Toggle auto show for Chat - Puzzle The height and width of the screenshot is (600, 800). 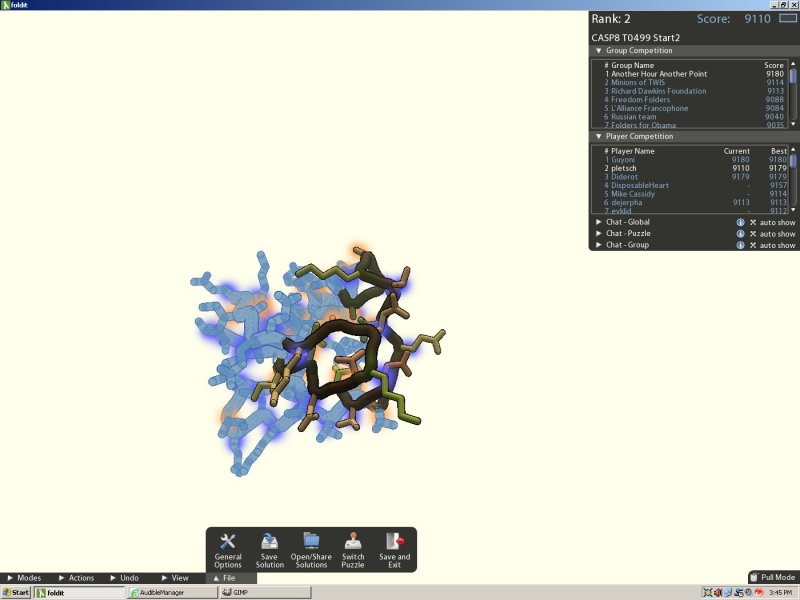pos(753,234)
